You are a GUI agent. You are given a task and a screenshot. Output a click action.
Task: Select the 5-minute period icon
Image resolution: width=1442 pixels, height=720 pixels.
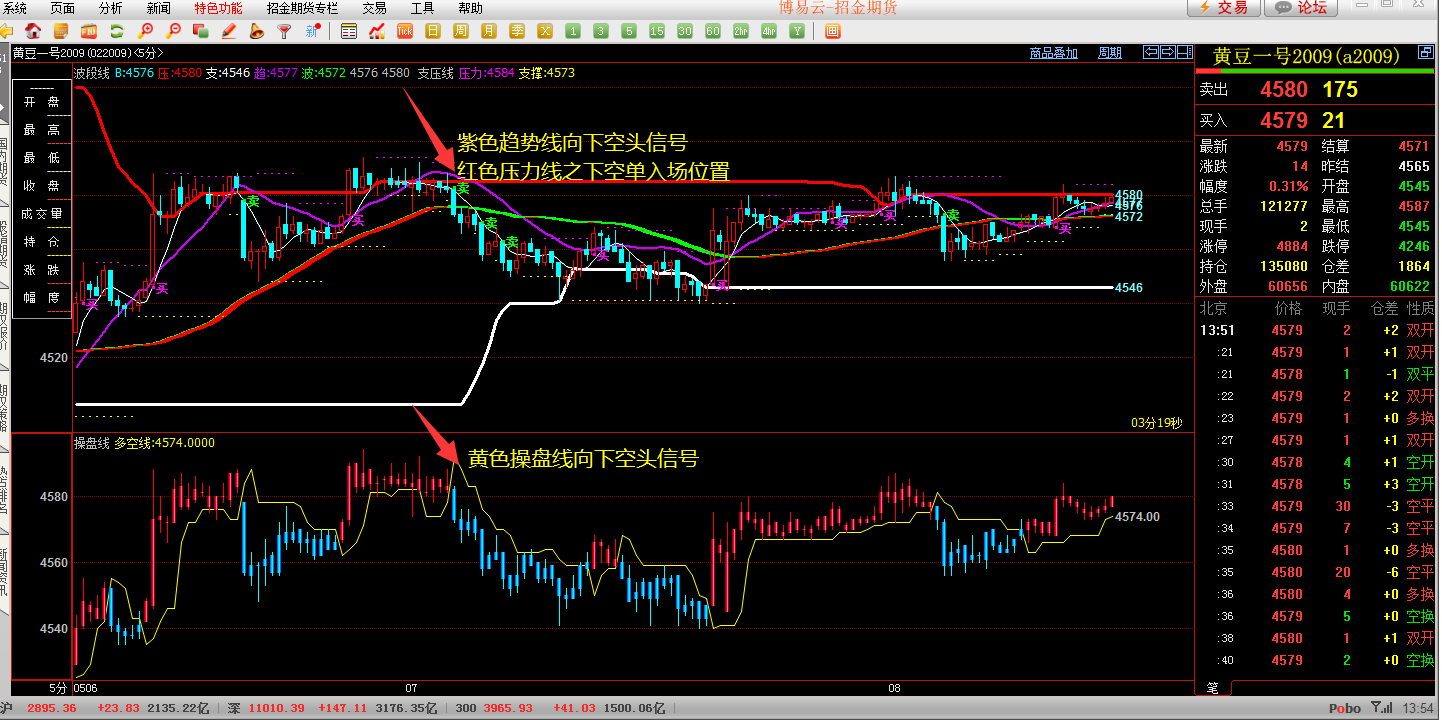point(629,31)
